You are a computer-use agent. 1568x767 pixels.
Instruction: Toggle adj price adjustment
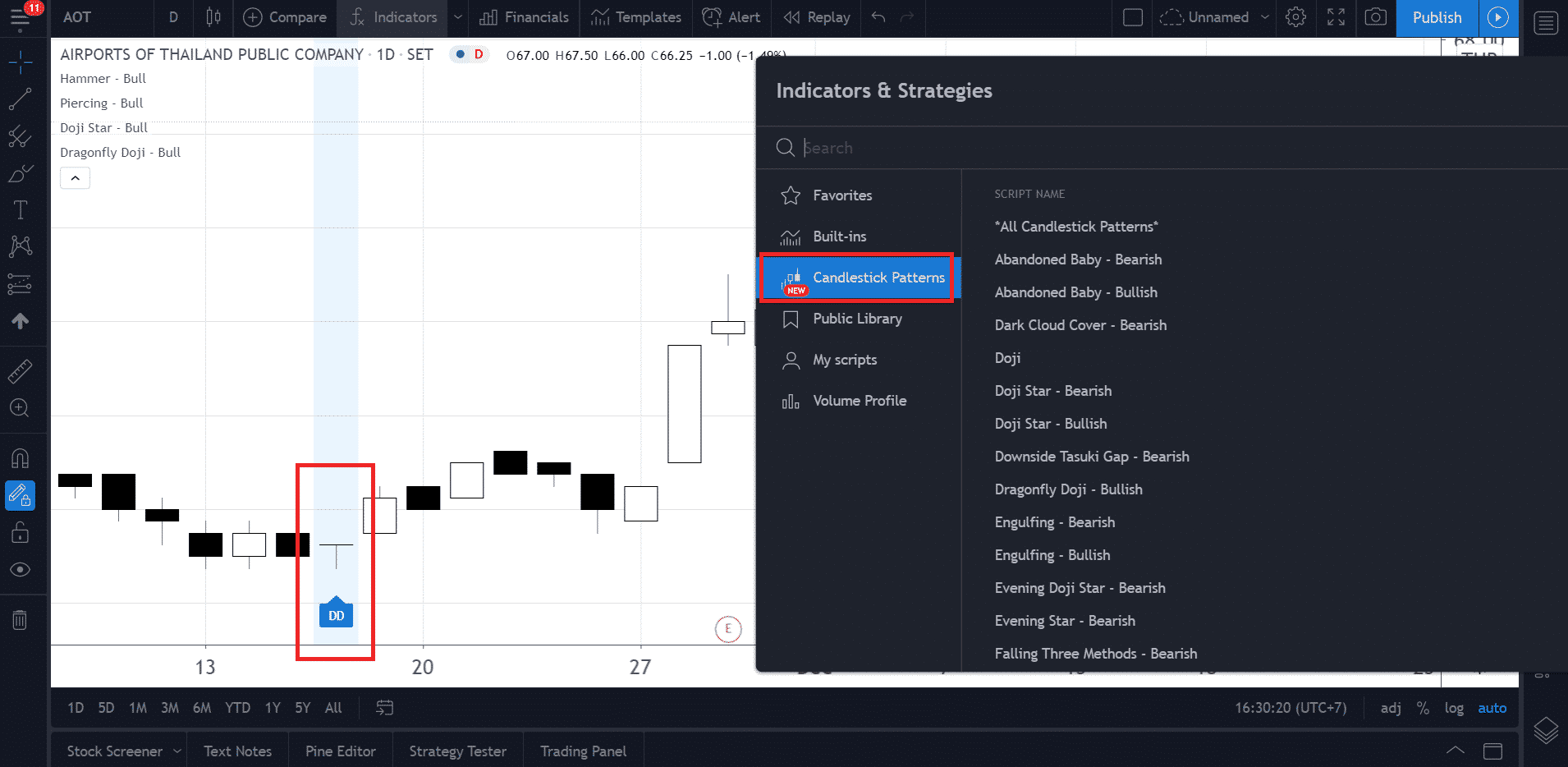pos(1391,708)
